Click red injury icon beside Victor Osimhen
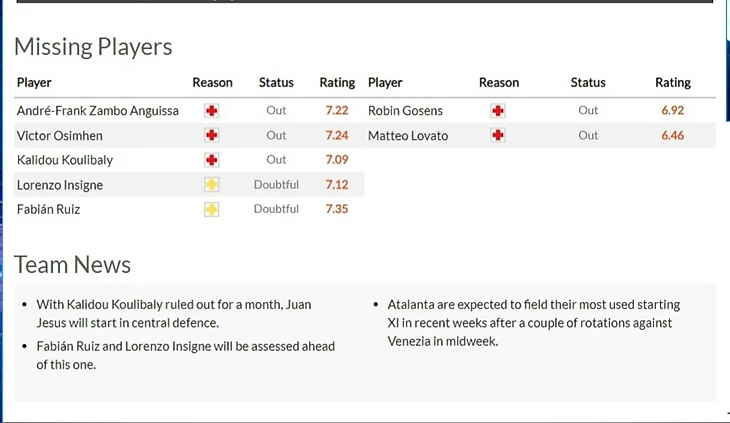 click(x=212, y=135)
